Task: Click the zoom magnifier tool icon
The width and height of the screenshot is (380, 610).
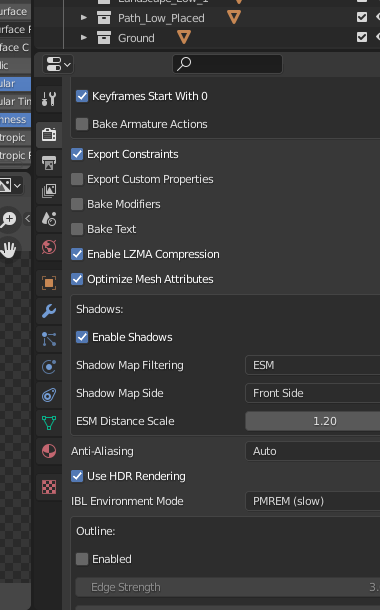Action: point(8,219)
